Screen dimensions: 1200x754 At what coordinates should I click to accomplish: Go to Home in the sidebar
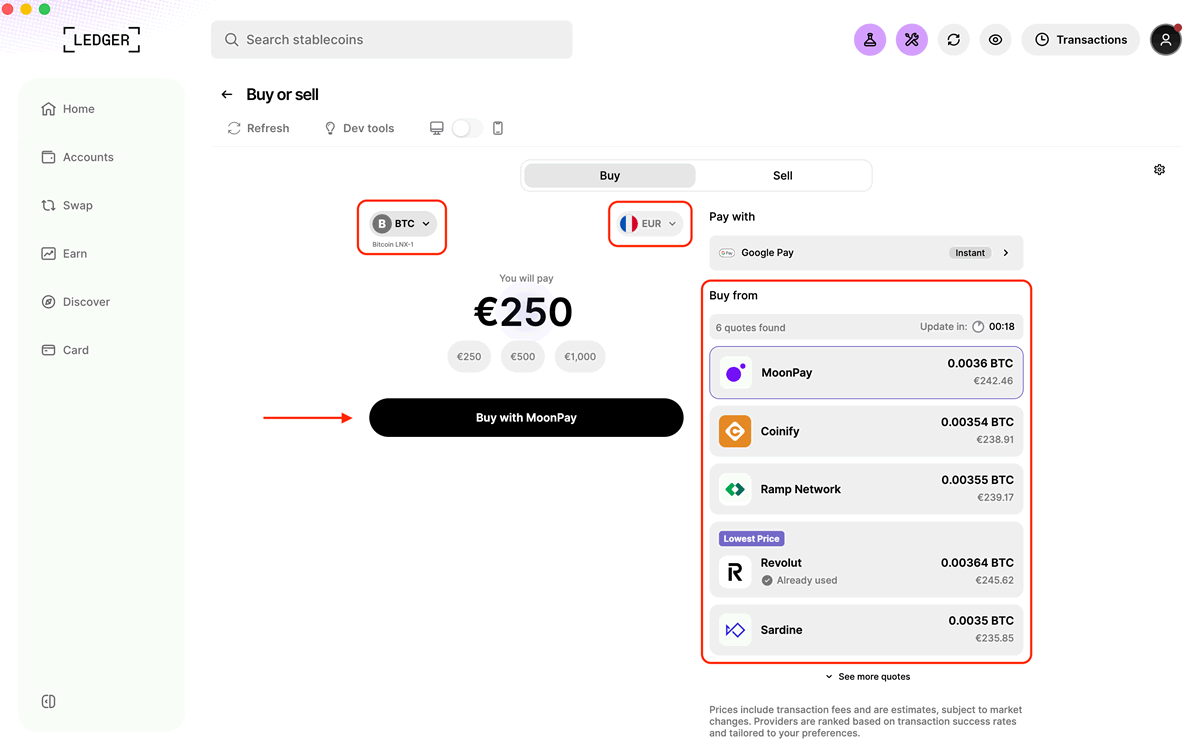click(68, 109)
